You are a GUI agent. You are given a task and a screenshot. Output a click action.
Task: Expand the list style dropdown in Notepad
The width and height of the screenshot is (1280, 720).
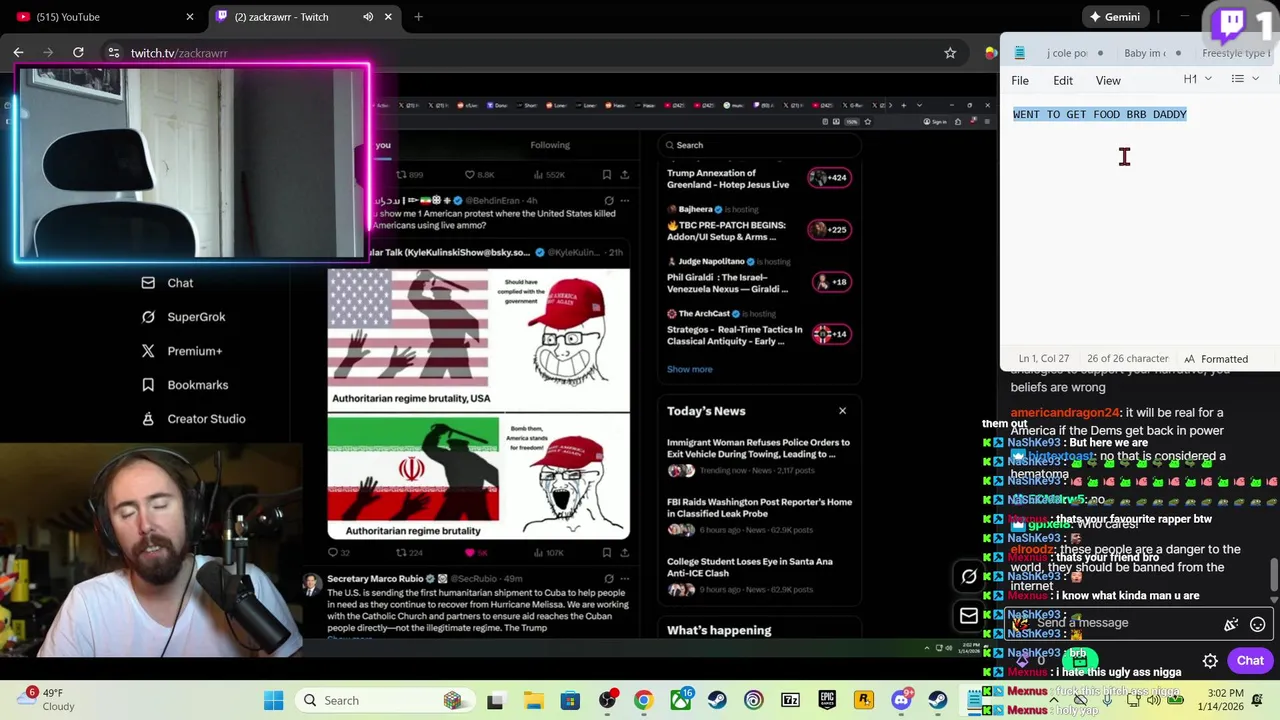[x=1245, y=79]
